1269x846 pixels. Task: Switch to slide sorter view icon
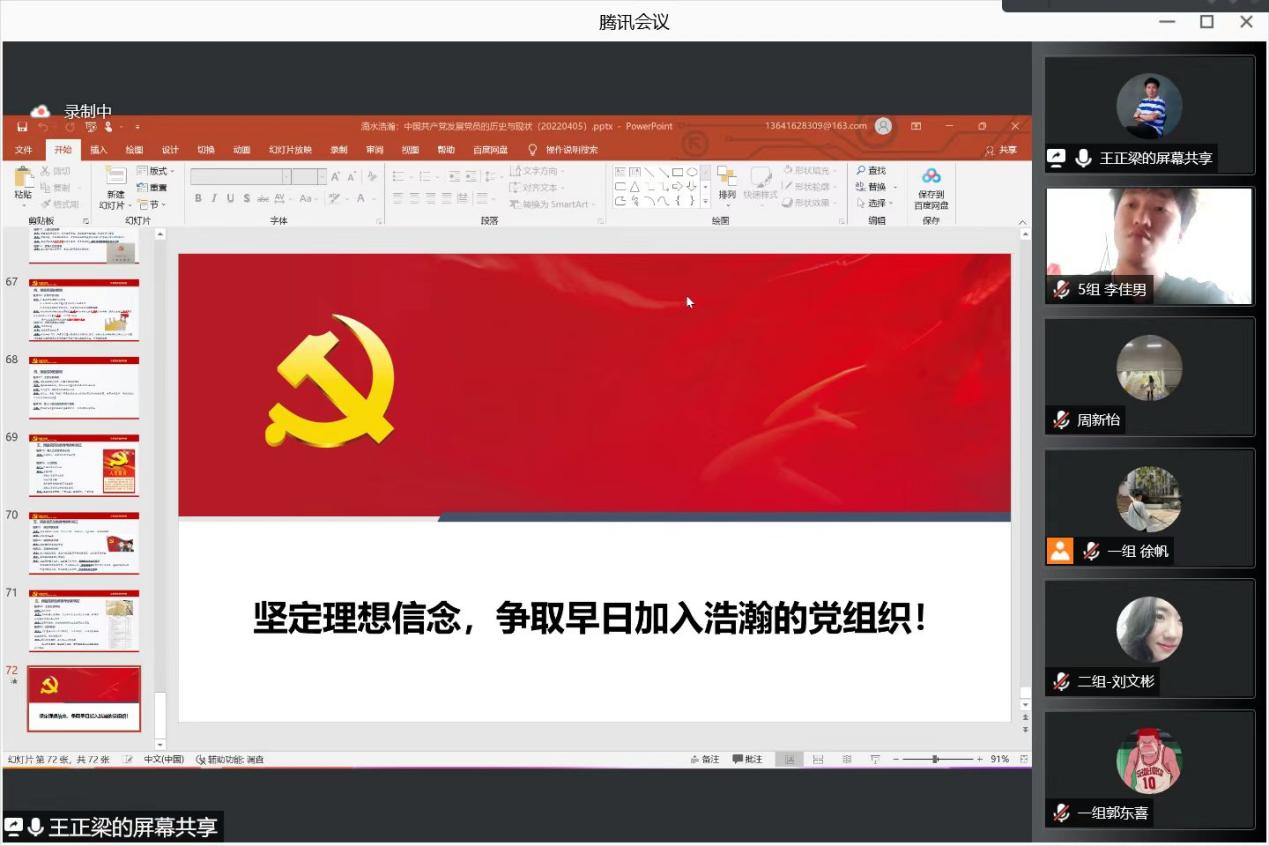point(818,760)
